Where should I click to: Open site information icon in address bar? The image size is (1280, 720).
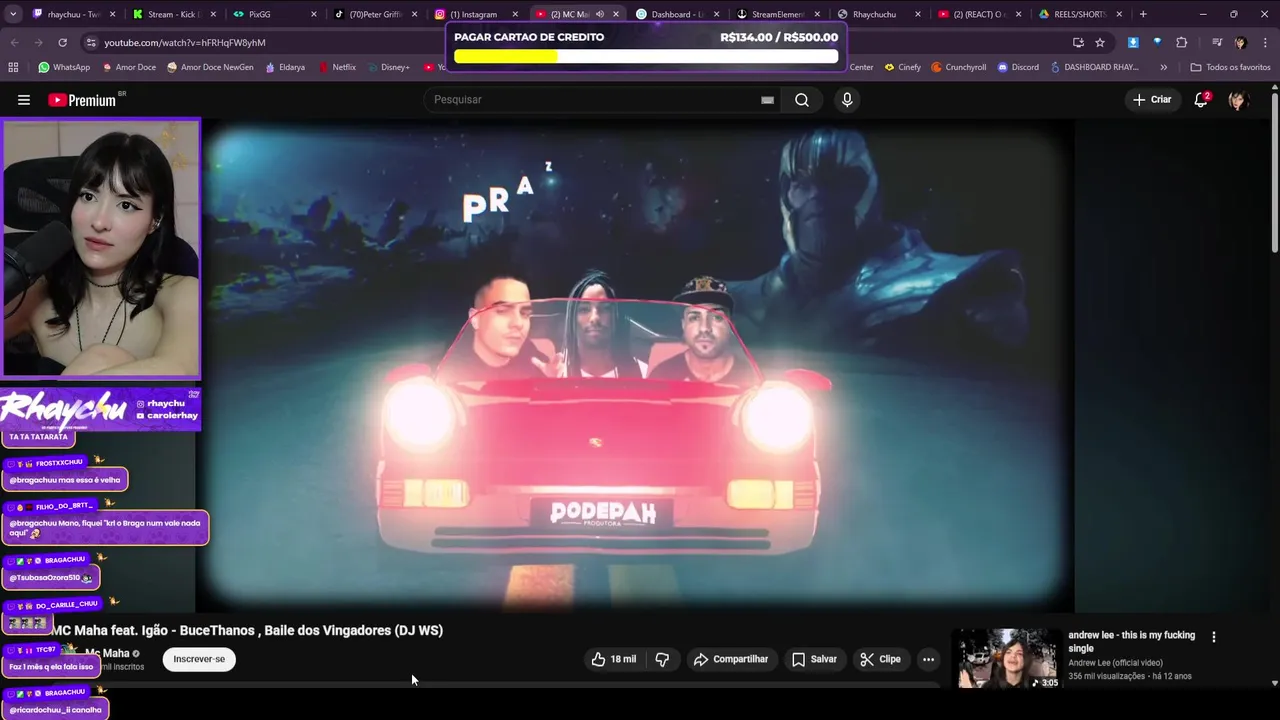tap(91, 42)
